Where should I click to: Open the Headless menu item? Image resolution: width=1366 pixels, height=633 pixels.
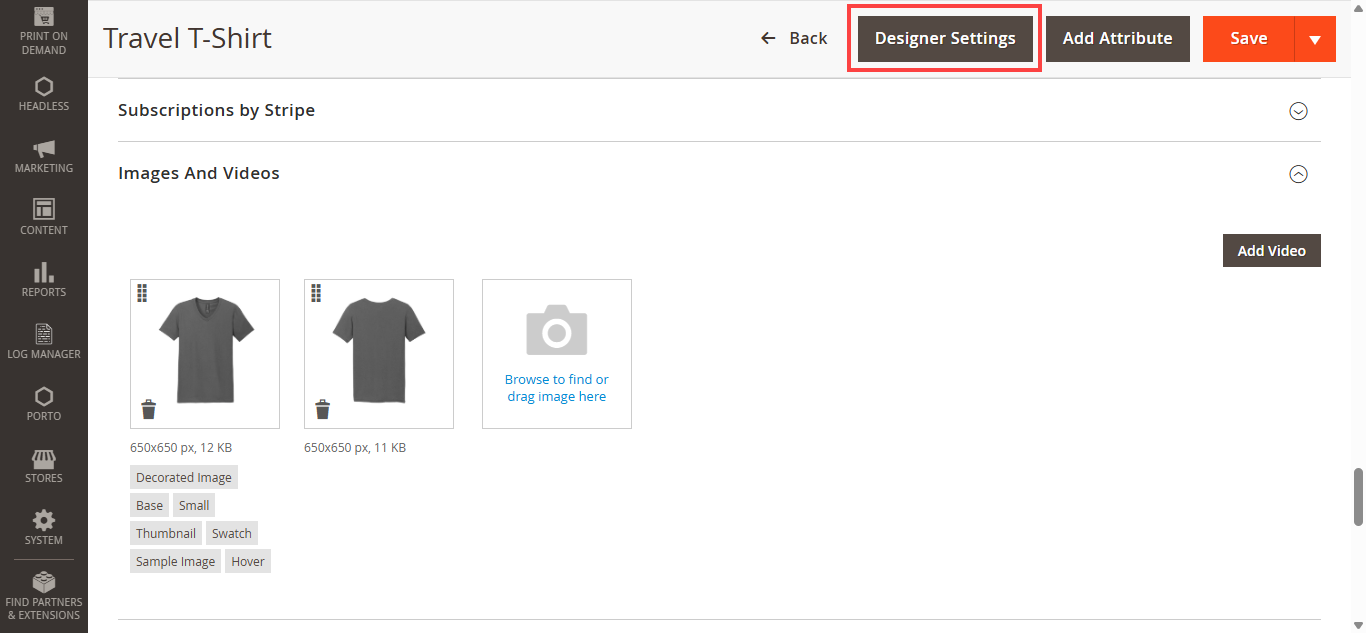(44, 94)
